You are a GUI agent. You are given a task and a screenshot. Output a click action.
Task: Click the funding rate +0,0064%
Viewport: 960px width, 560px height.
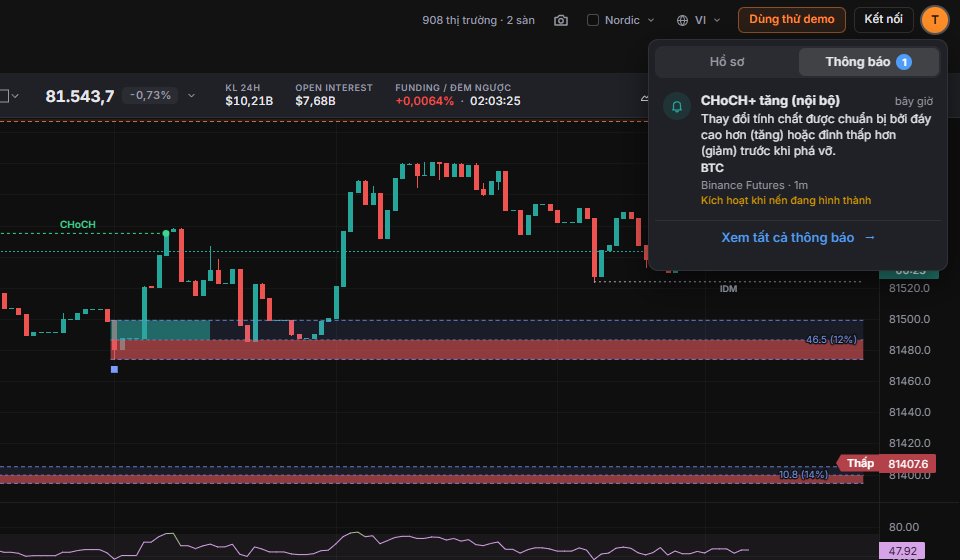click(x=424, y=102)
